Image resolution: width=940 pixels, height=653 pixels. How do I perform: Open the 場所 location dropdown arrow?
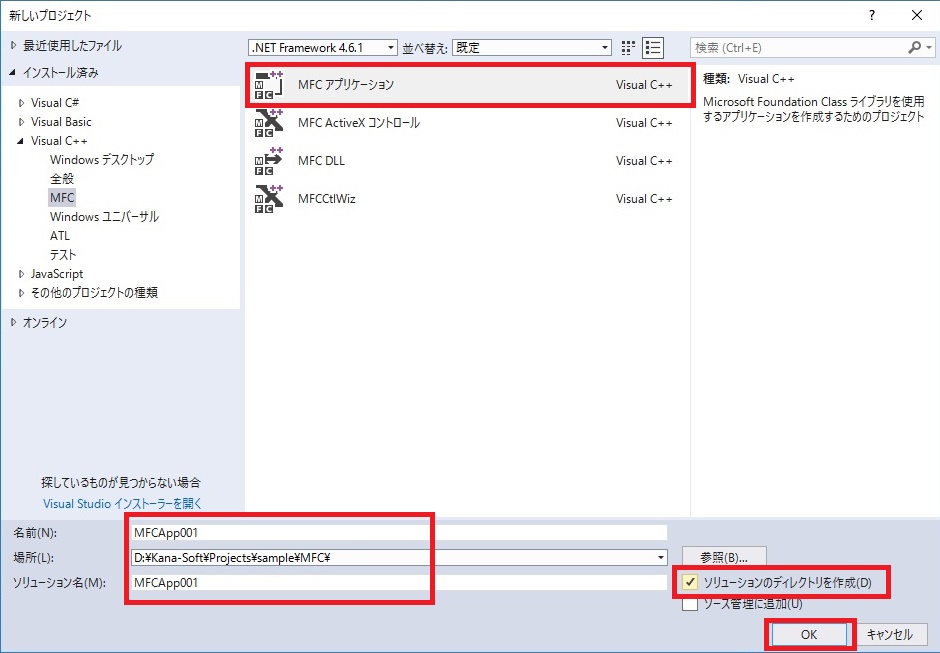[x=661, y=558]
